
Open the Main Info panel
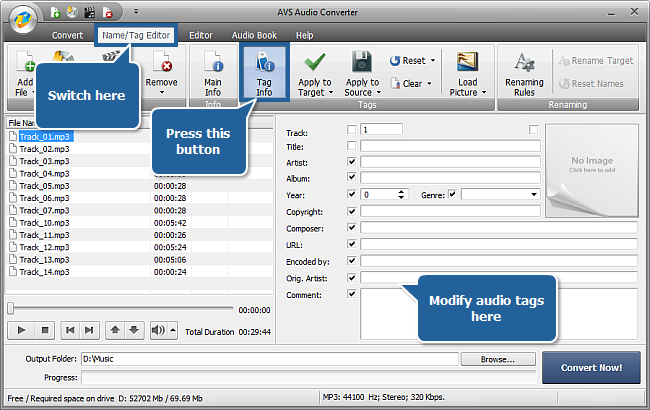[x=213, y=74]
